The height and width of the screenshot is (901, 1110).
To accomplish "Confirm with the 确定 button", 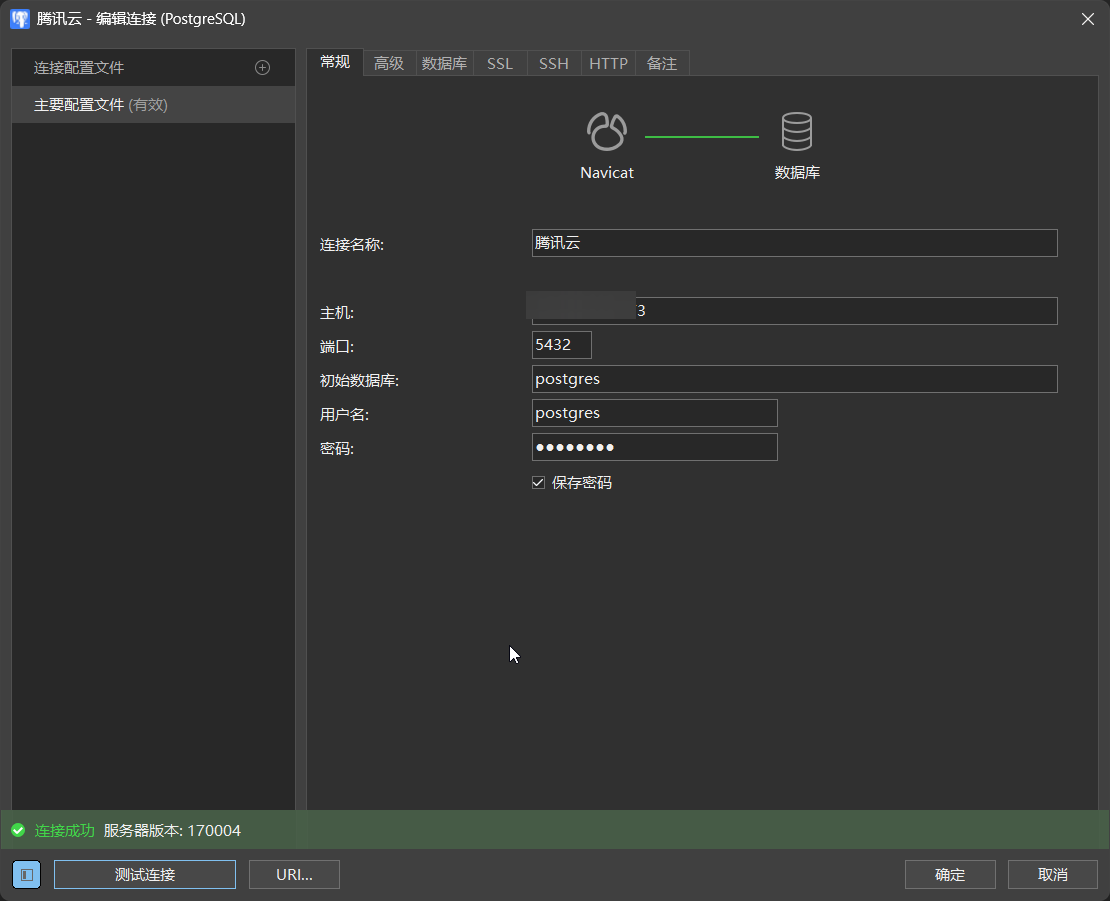I will [x=950, y=875].
